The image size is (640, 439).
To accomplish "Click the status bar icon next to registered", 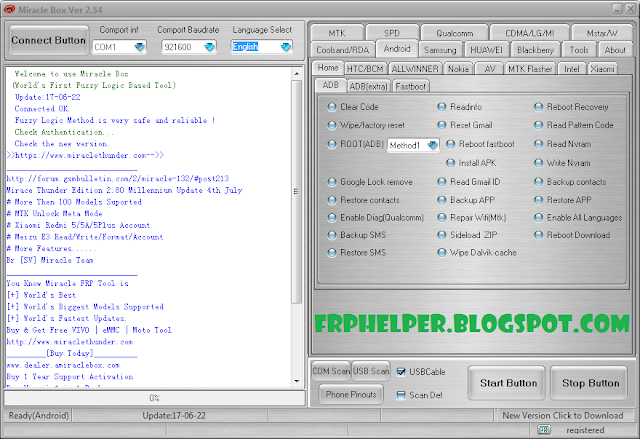I will click(x=544, y=430).
